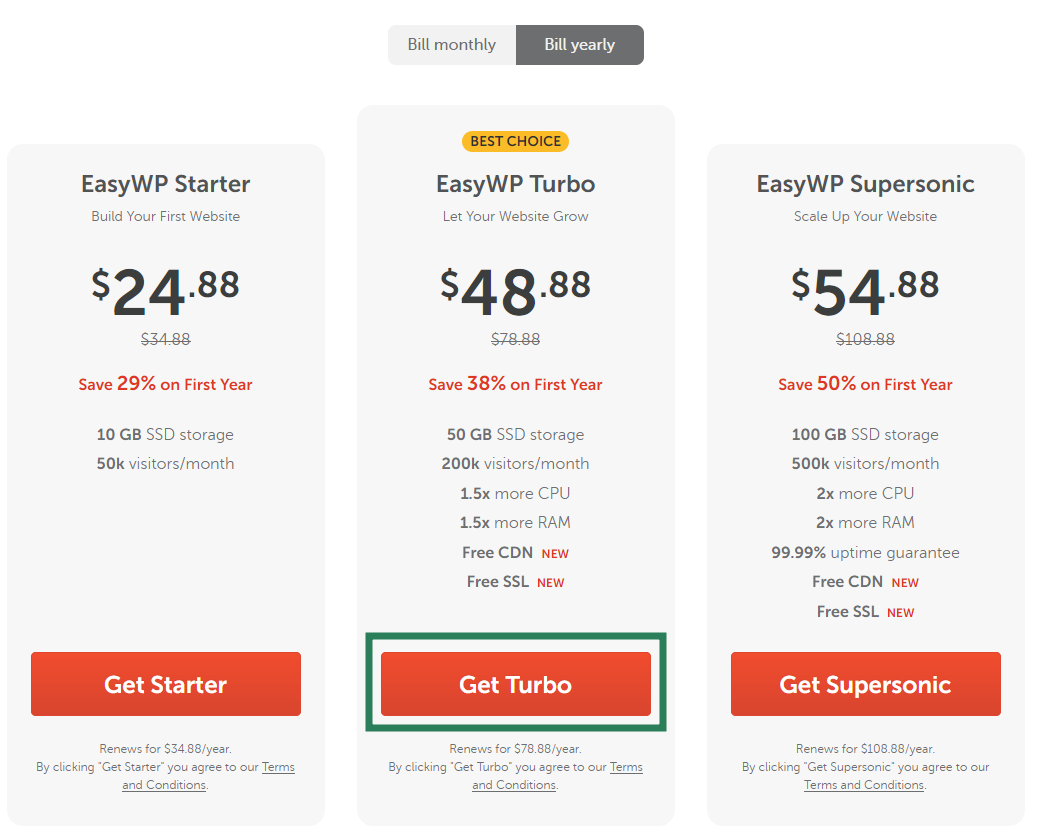Switch billing to Bill monthly
Viewport: 1039px width, 834px height.
tap(451, 45)
